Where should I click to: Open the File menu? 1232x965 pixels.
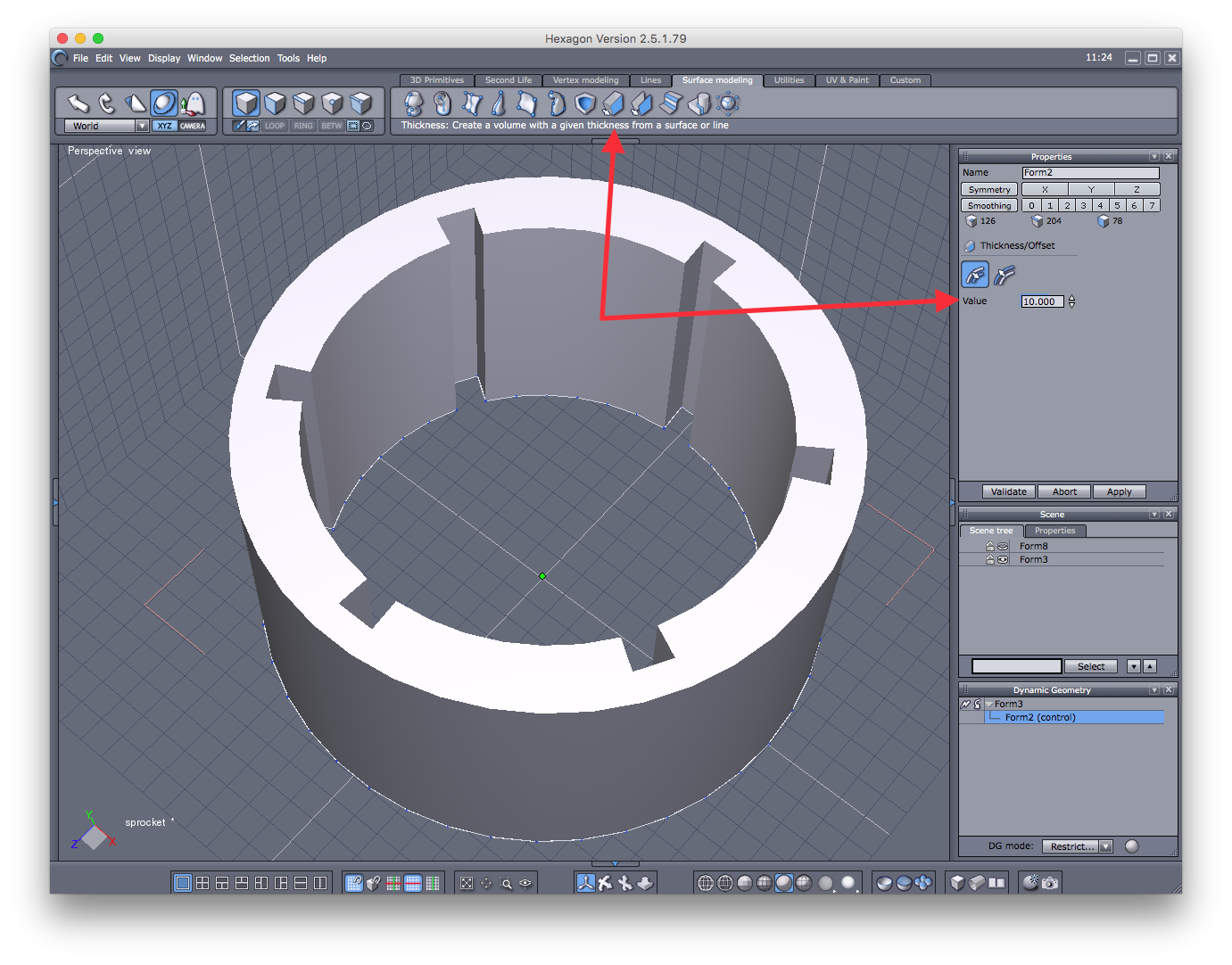point(80,58)
